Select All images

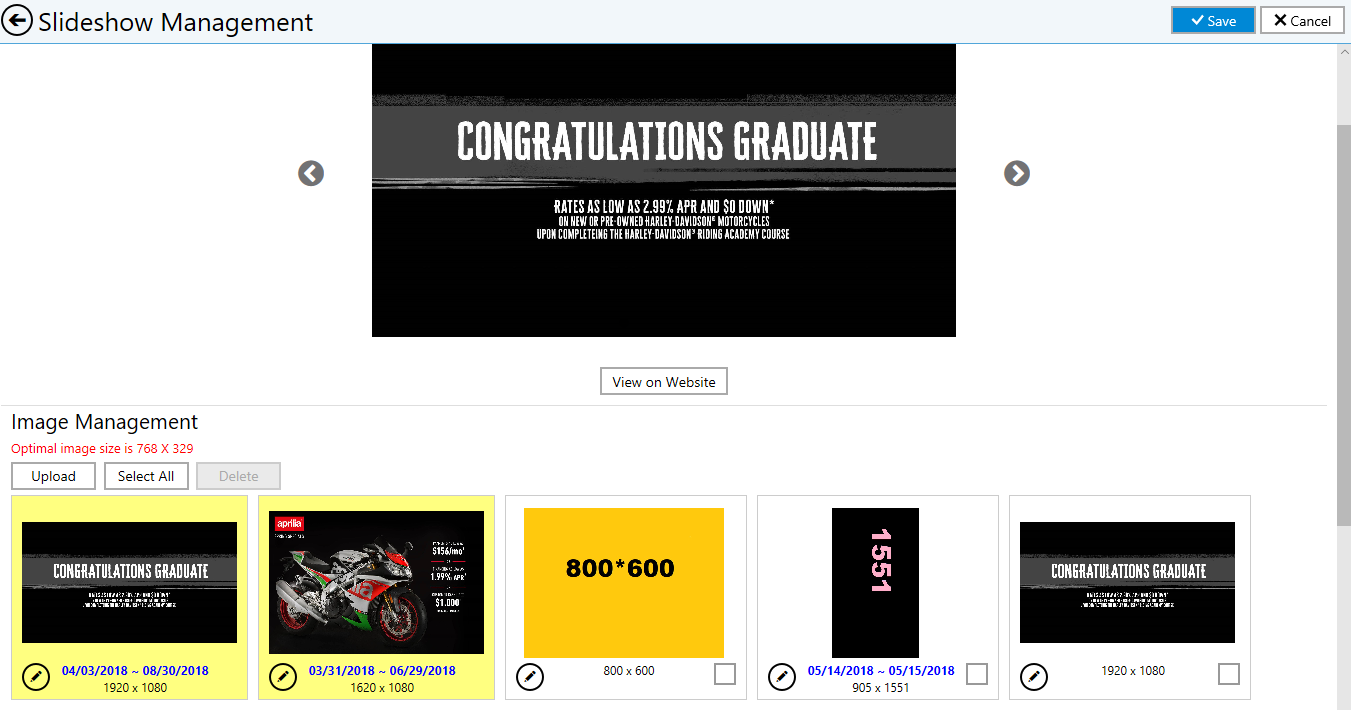(x=146, y=476)
